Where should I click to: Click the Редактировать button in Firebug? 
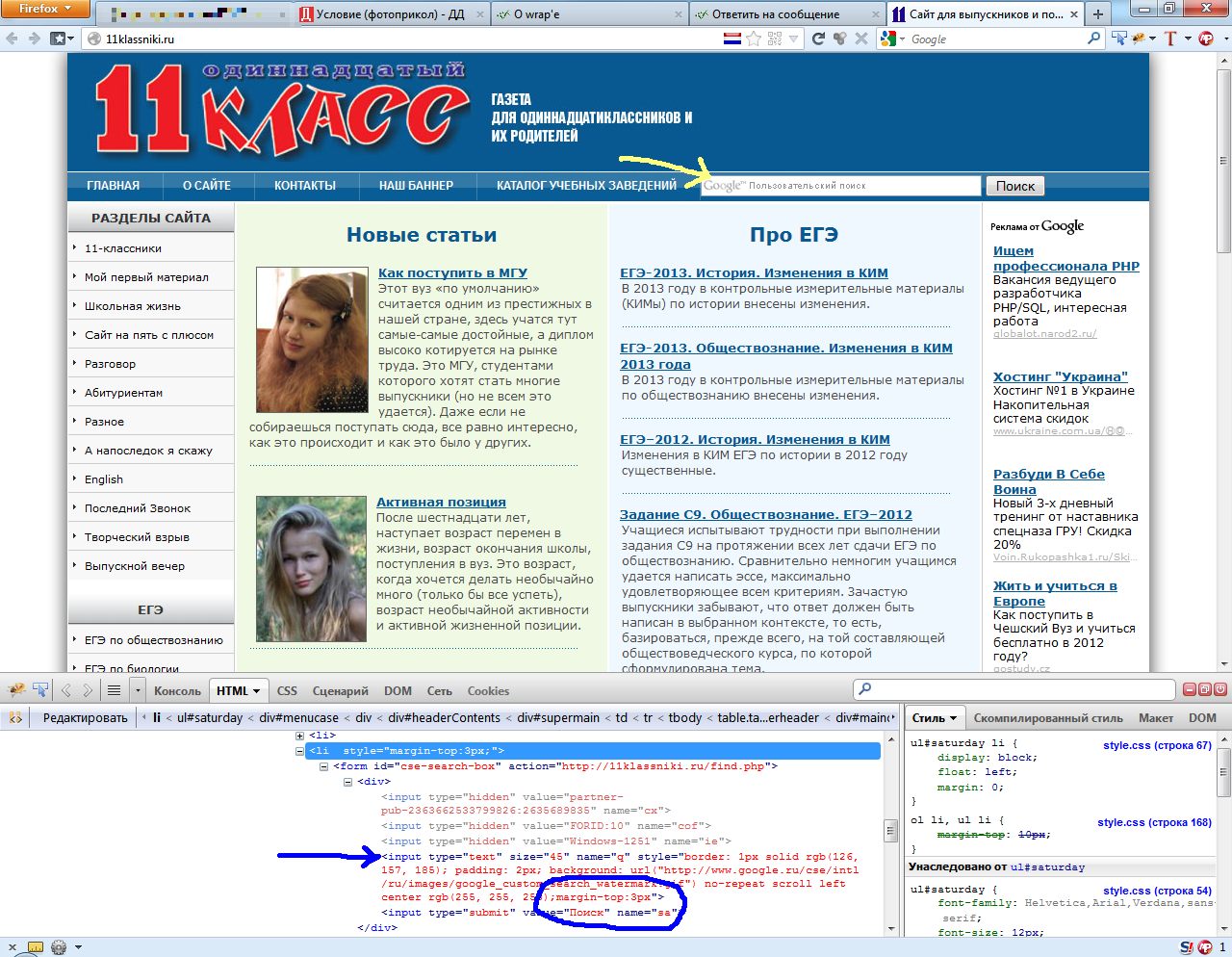pyautogui.click(x=85, y=717)
